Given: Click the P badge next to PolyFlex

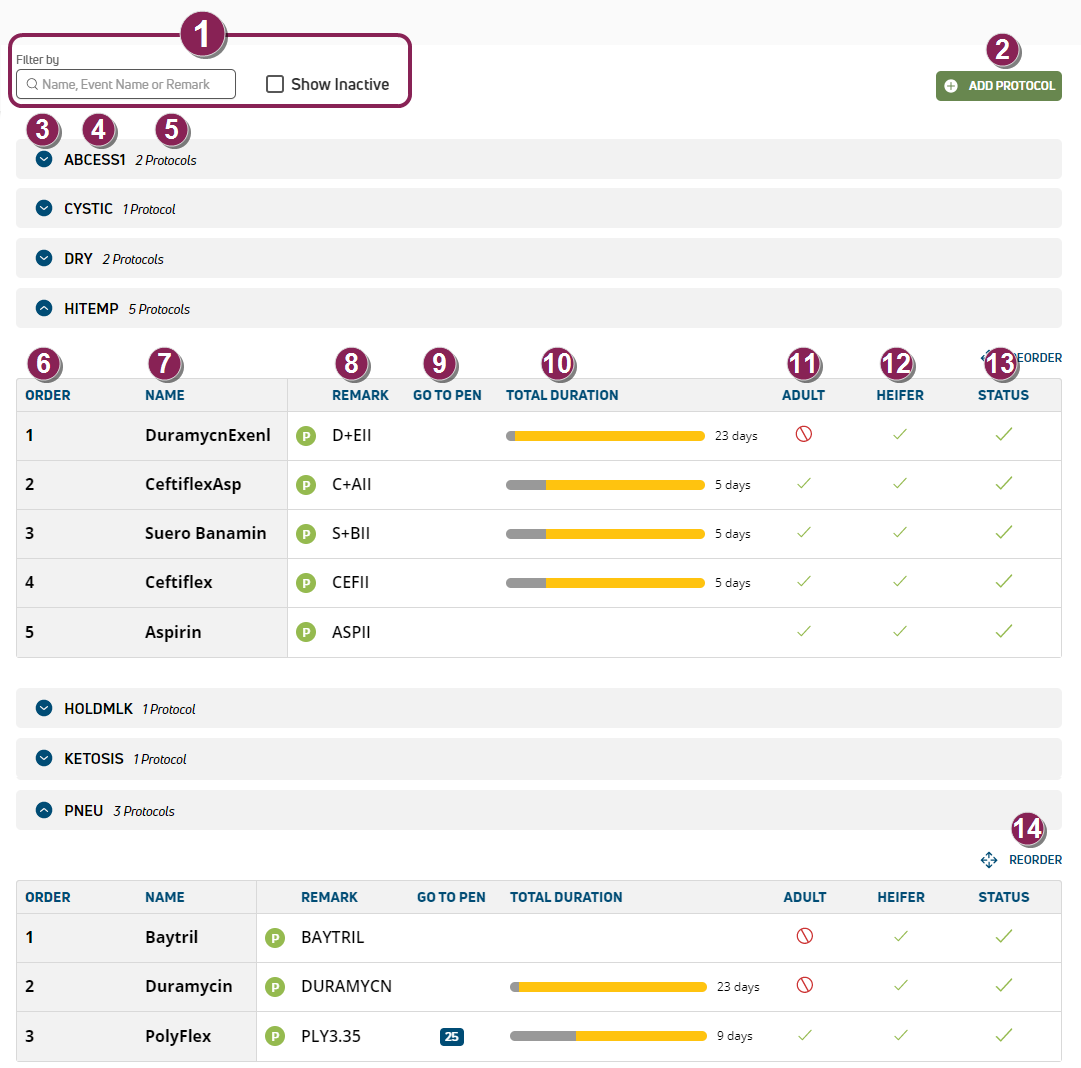Looking at the screenshot, I should coord(274,1036).
